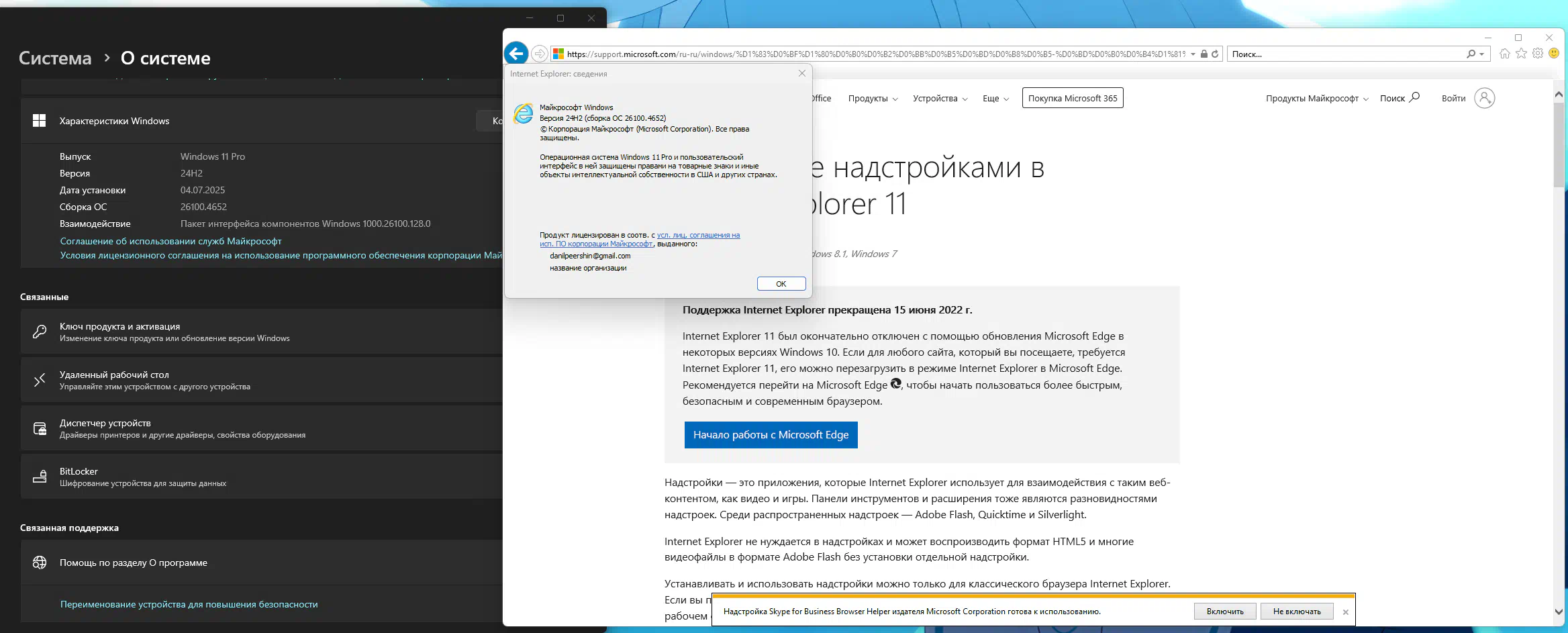1568x633 pixels.
Task: Open BitLocker settings
Action: [262, 477]
